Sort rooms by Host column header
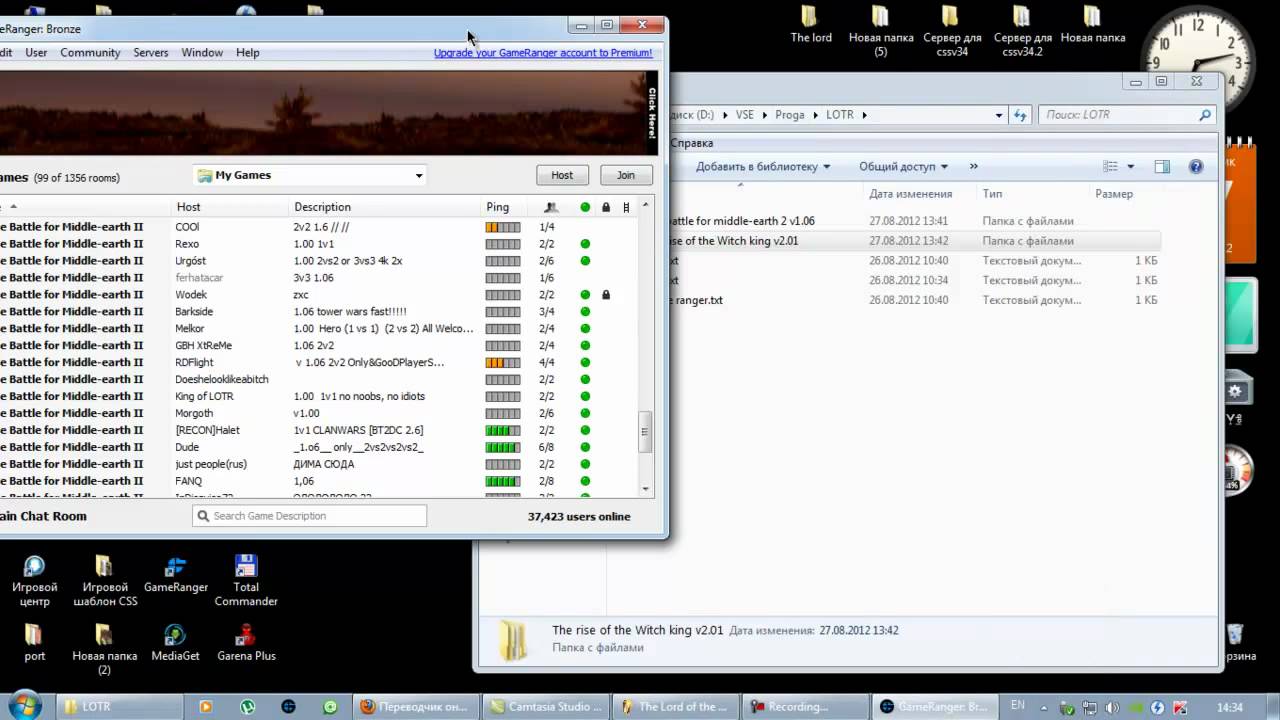 click(x=188, y=207)
